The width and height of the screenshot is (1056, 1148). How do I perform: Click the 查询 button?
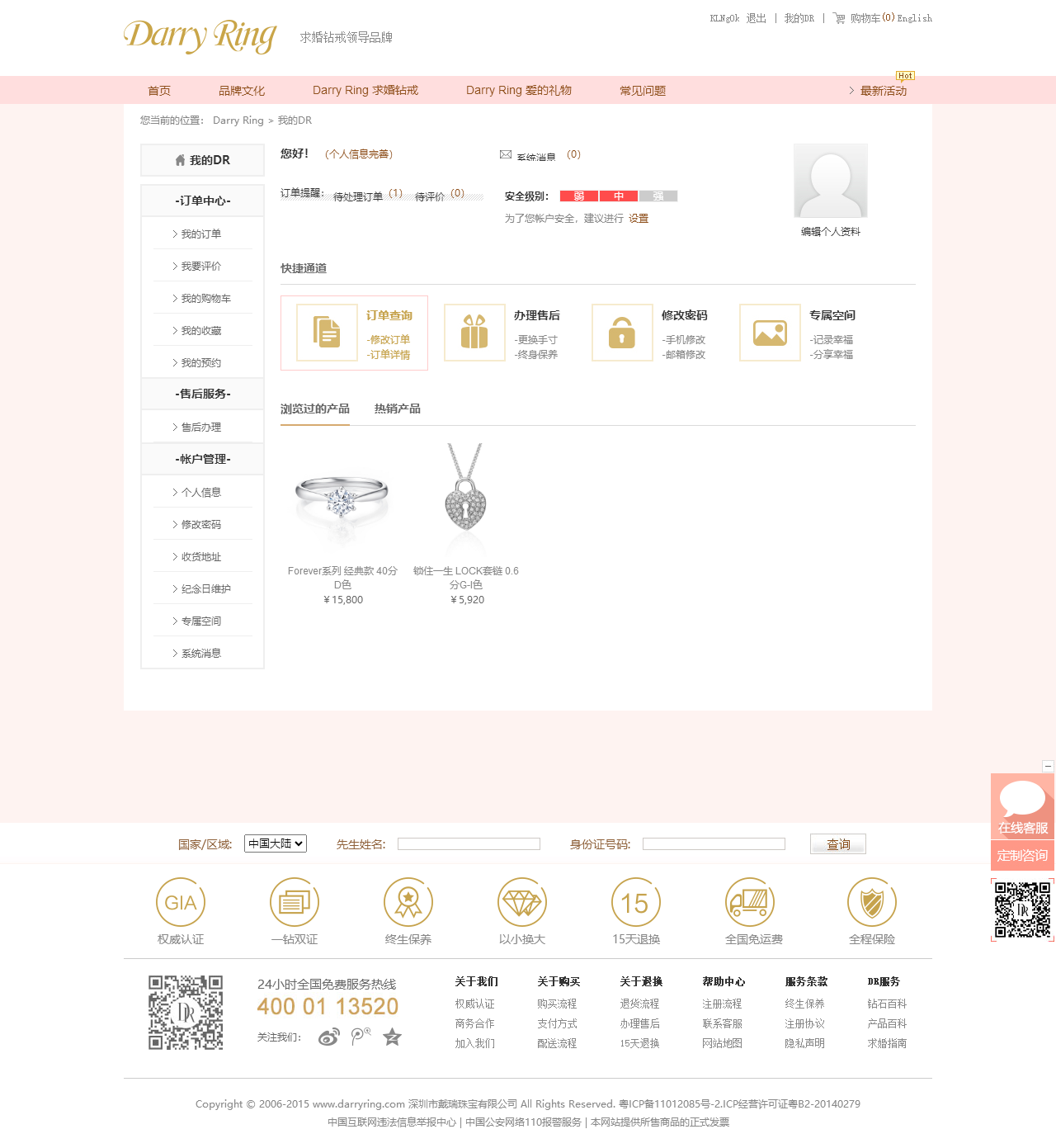click(x=837, y=844)
